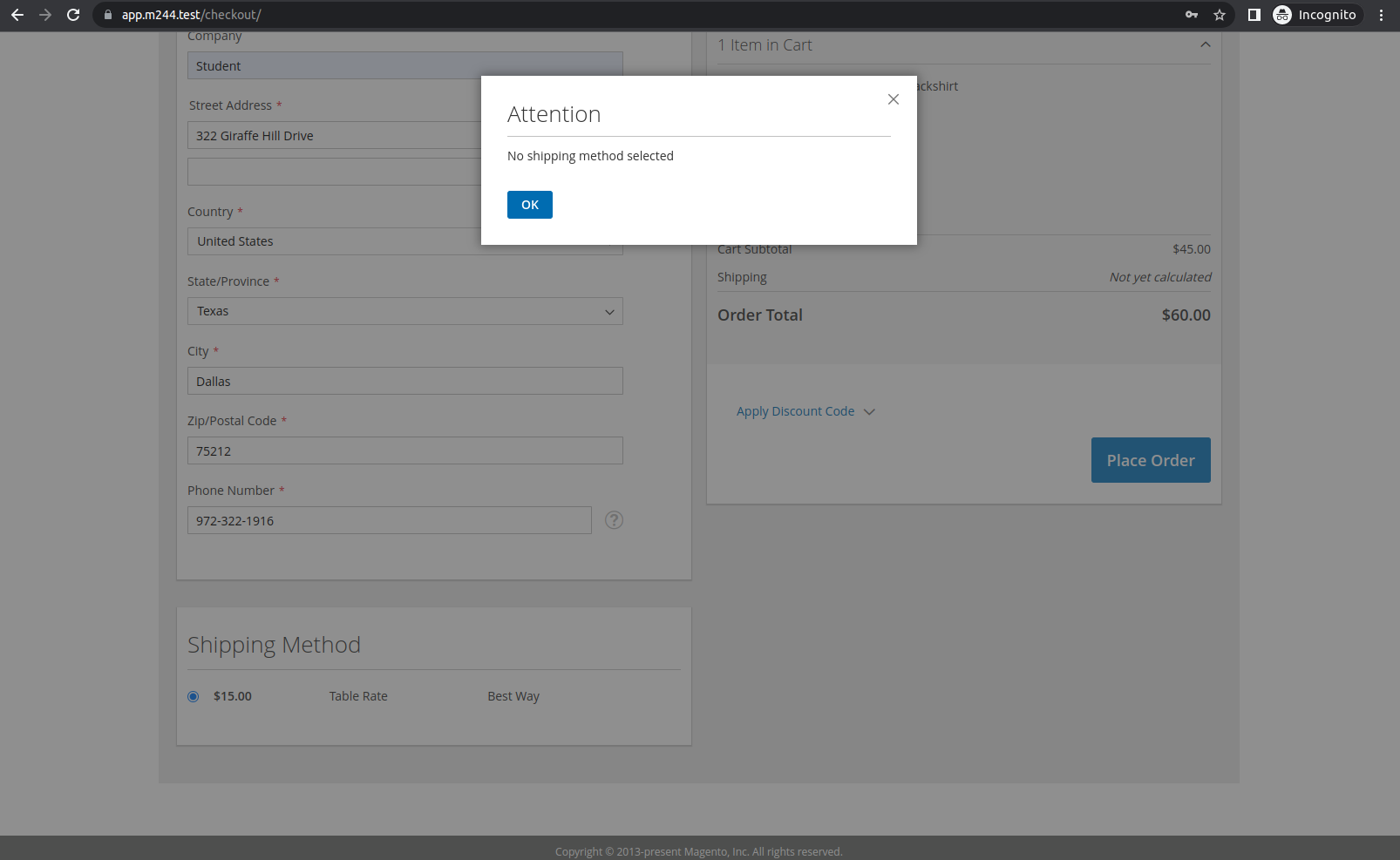This screenshot has height=860, width=1400.
Task: Click the Cart Subtotal $45.00 amount
Action: tap(1192, 249)
